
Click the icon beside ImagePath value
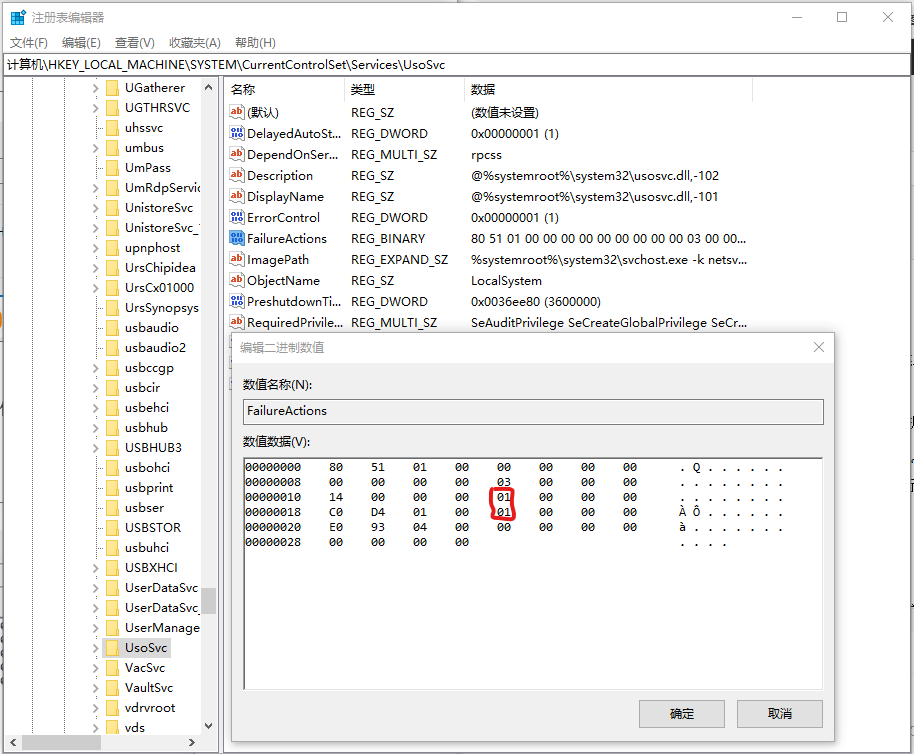pos(237,259)
